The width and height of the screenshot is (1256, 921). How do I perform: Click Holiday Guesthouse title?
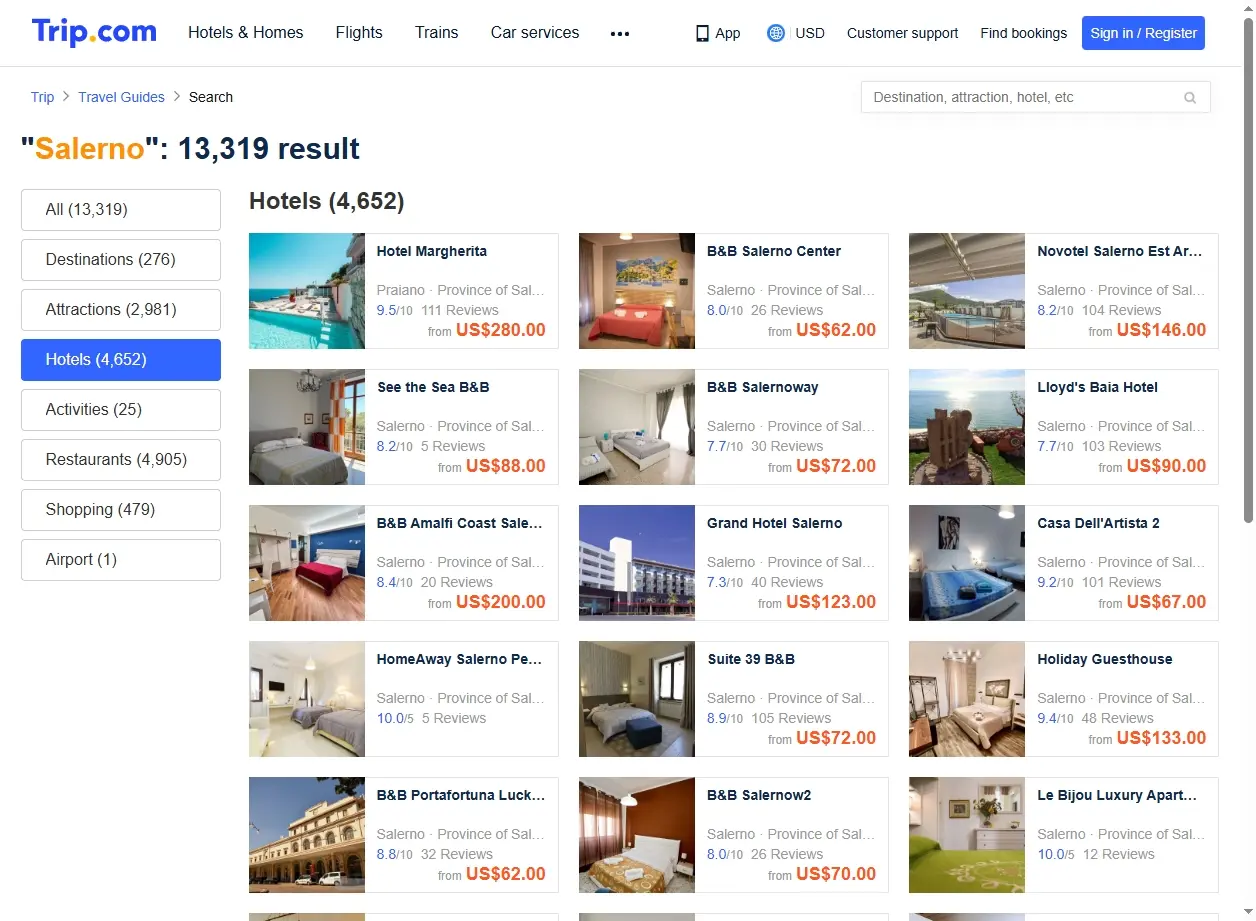1105,659
